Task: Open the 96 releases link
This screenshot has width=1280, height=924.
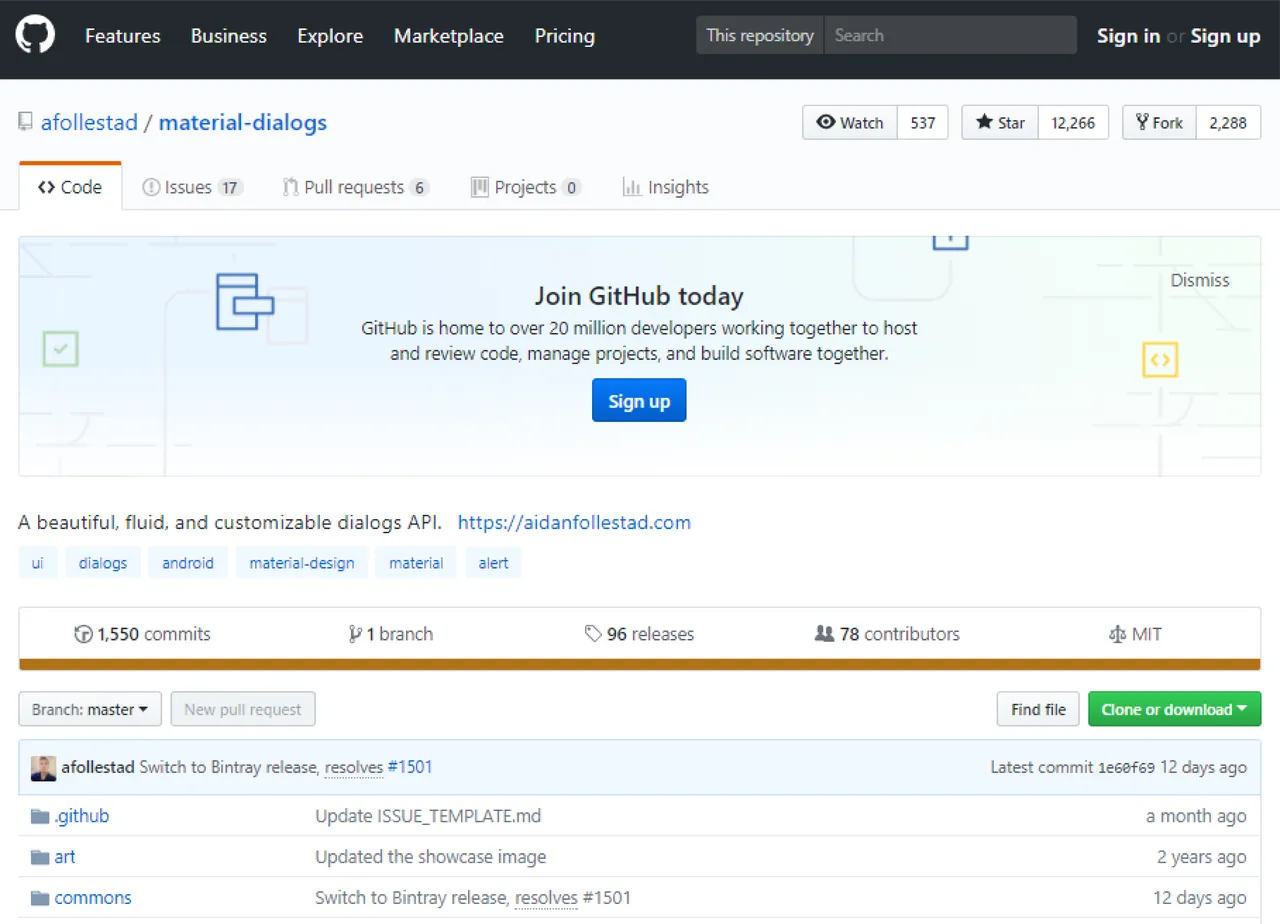Action: point(640,634)
